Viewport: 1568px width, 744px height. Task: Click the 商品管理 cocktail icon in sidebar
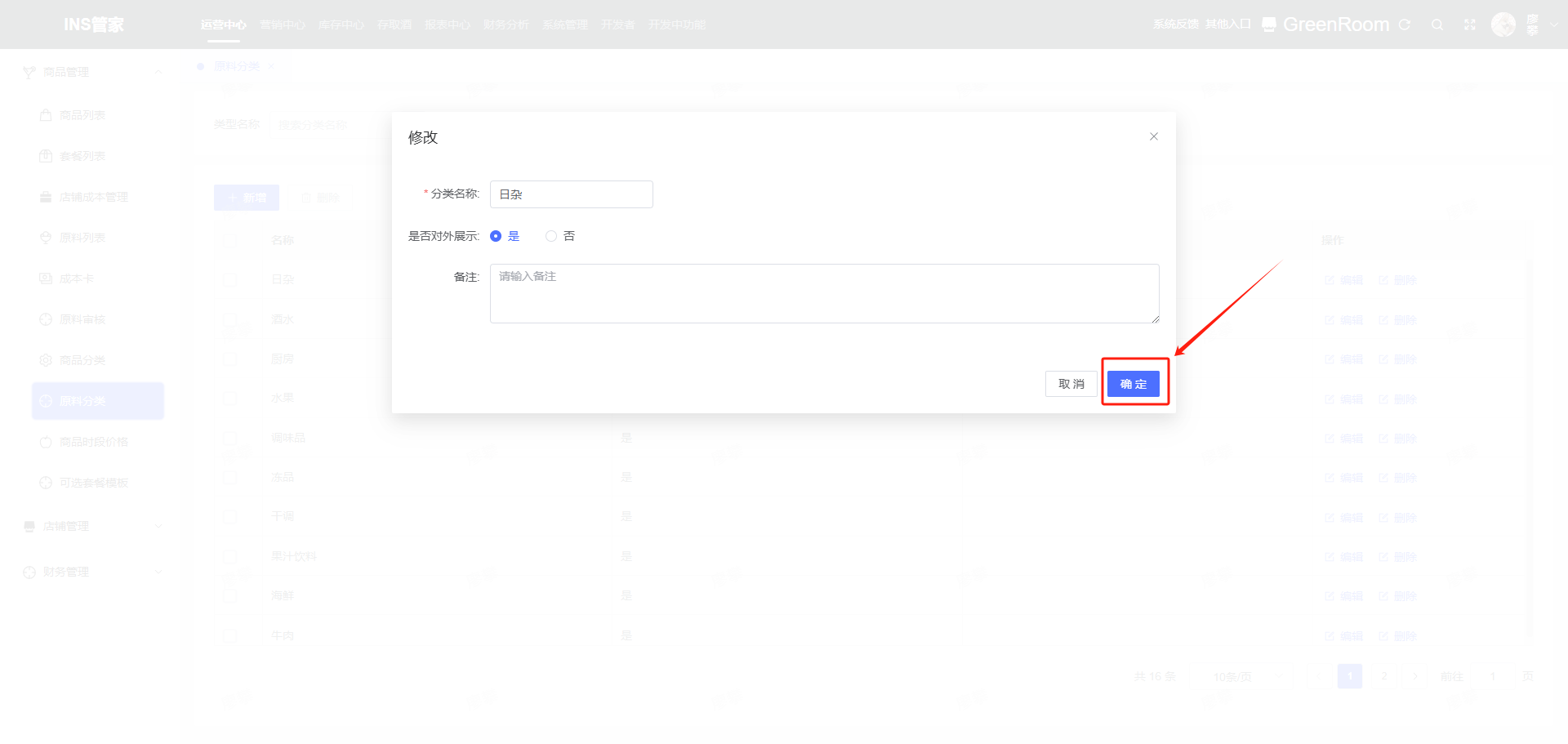(x=29, y=72)
